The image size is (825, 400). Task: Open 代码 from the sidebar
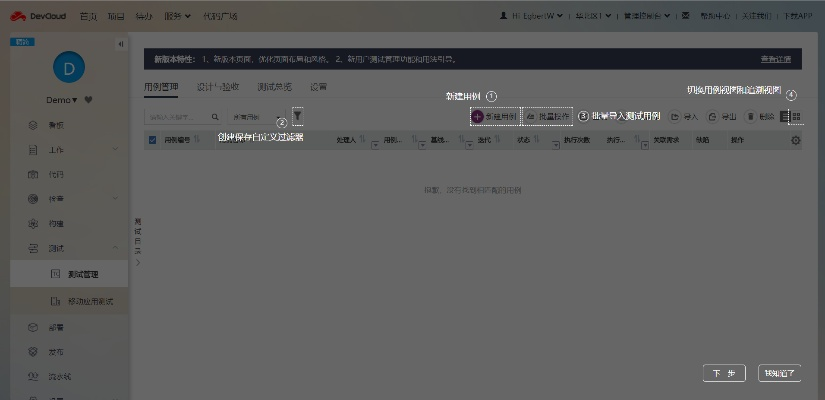click(x=56, y=174)
